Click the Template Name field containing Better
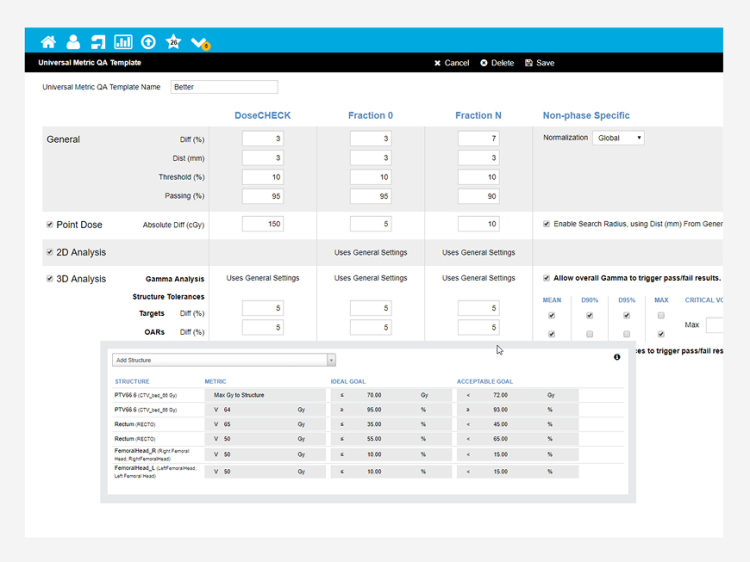Screen dimensions: 750x562 tap(224, 87)
